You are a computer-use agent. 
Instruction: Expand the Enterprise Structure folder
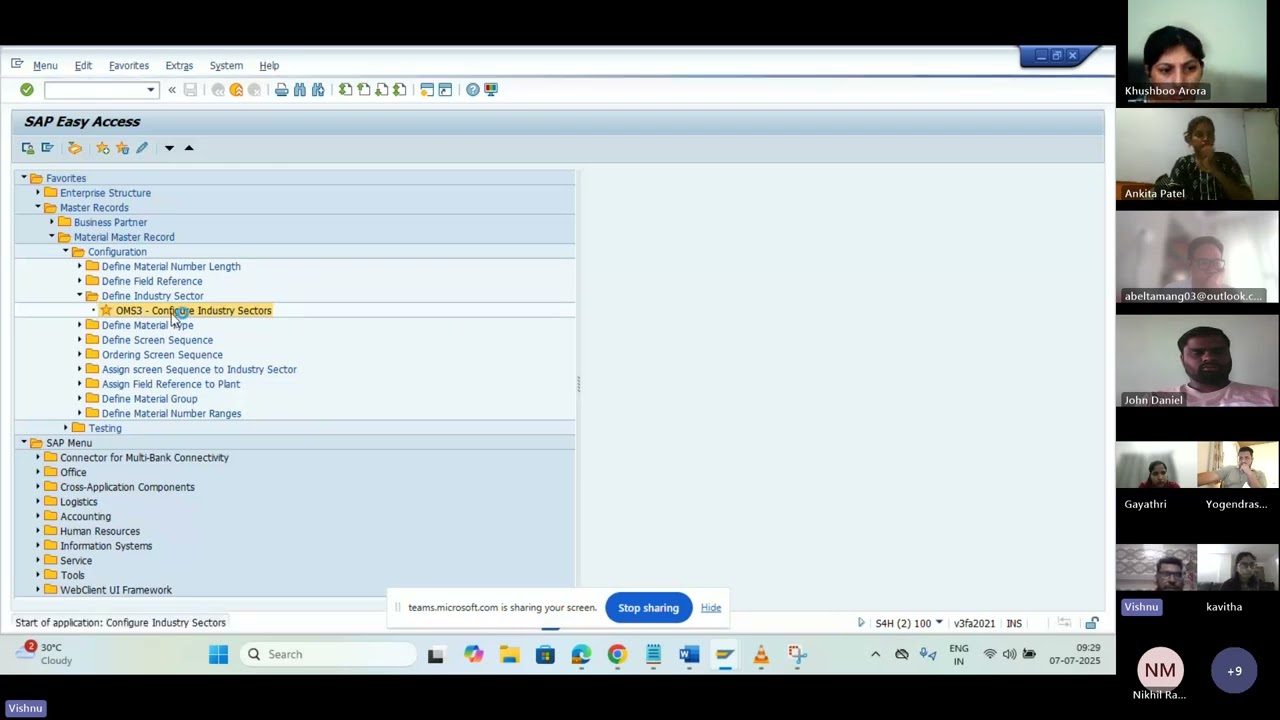tap(38, 193)
